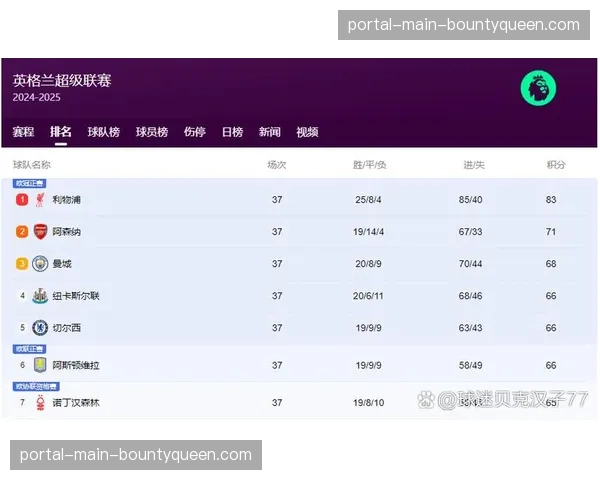600x480 pixels.
Task: Click Newcastle's 68/46 goals value
Action: (470, 296)
